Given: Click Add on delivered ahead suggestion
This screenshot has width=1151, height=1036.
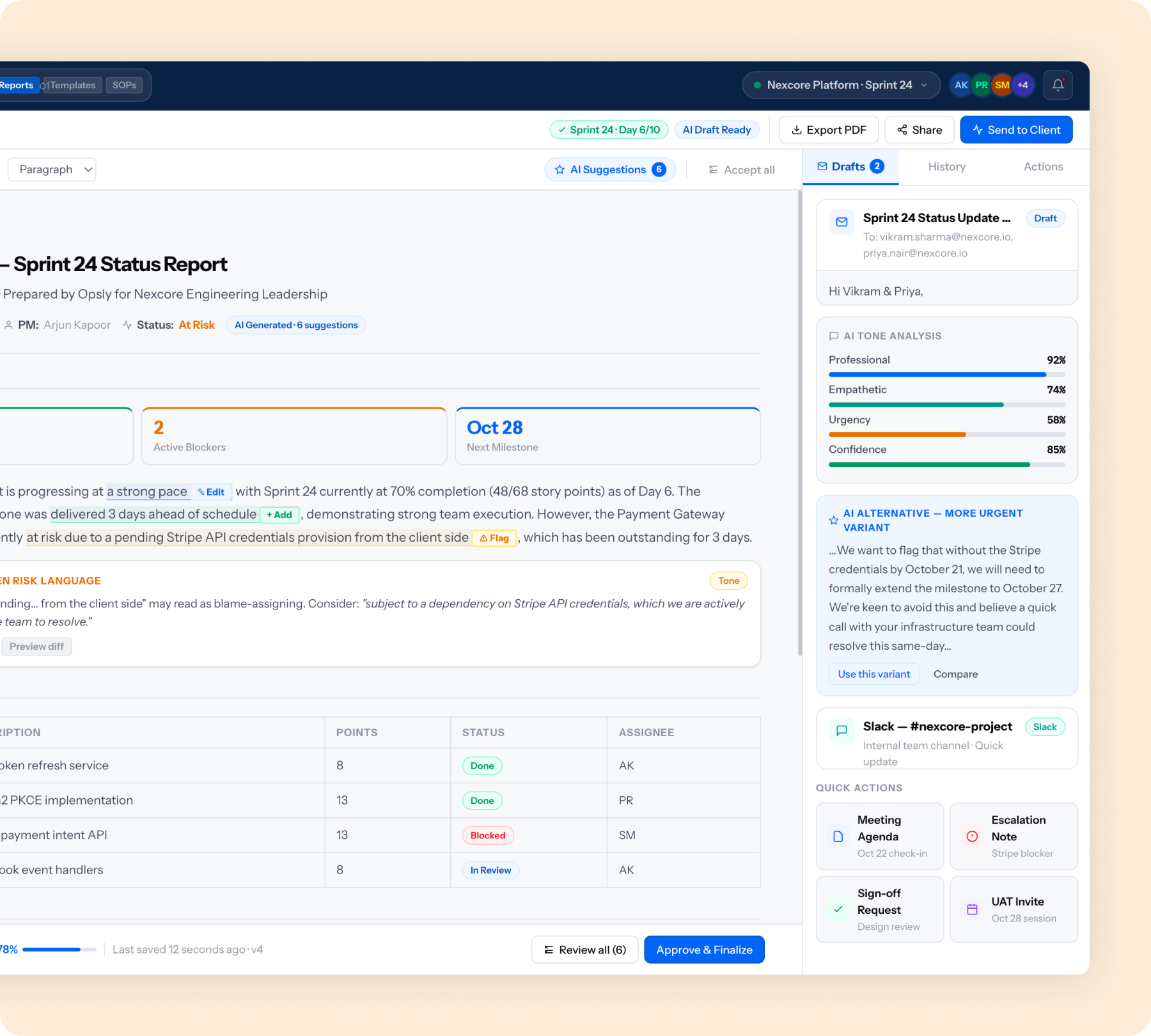Looking at the screenshot, I should click(279, 515).
